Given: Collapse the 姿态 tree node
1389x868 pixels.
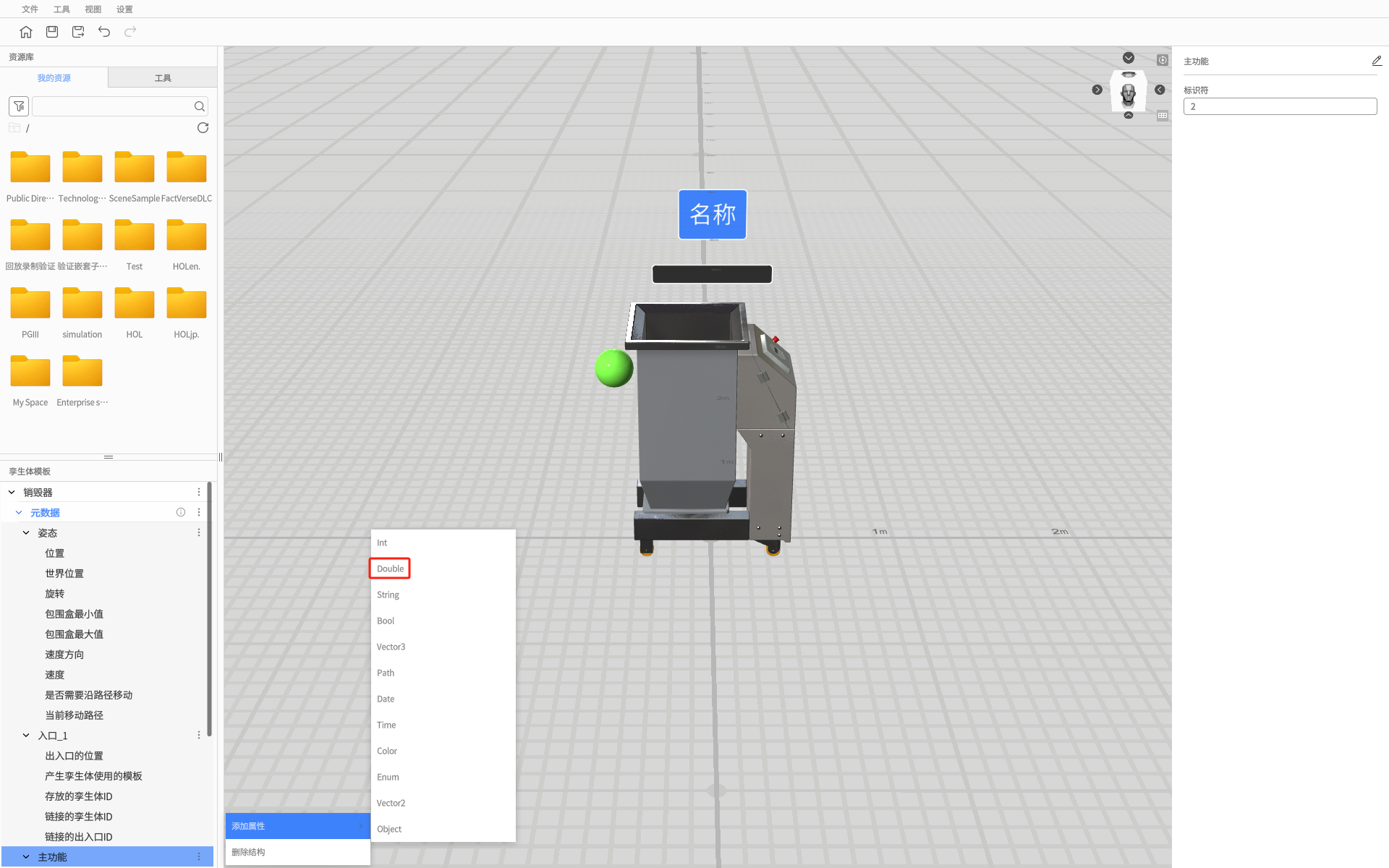Looking at the screenshot, I should tap(26, 532).
